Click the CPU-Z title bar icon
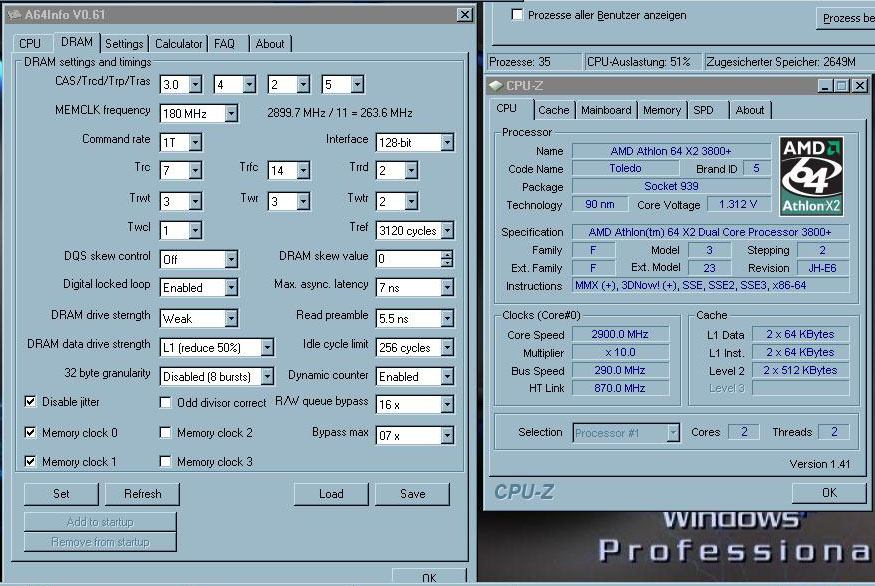 496,85
